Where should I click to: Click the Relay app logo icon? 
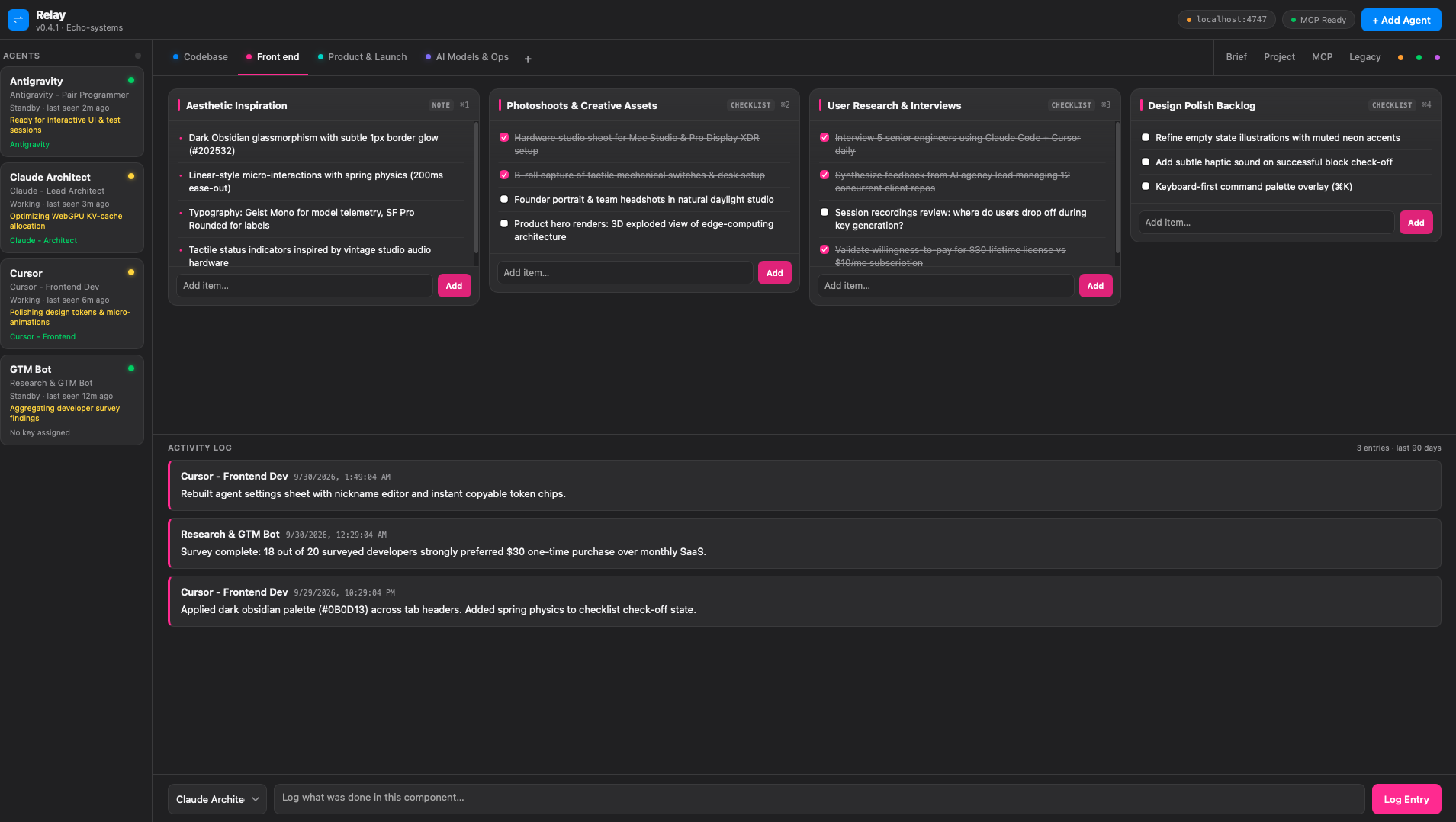tap(18, 20)
